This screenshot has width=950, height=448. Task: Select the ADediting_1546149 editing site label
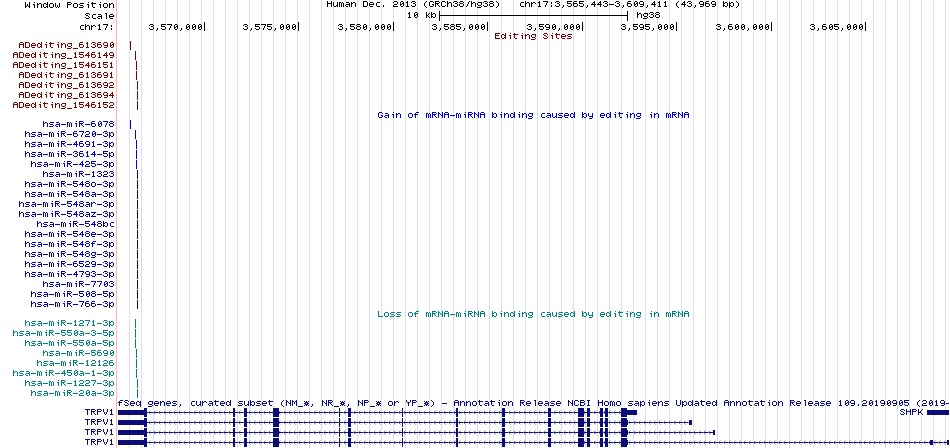(64, 55)
